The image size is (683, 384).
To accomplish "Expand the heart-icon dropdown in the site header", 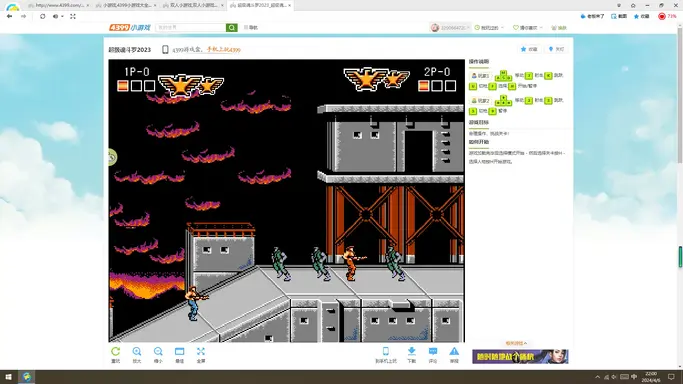I will [x=527, y=27].
